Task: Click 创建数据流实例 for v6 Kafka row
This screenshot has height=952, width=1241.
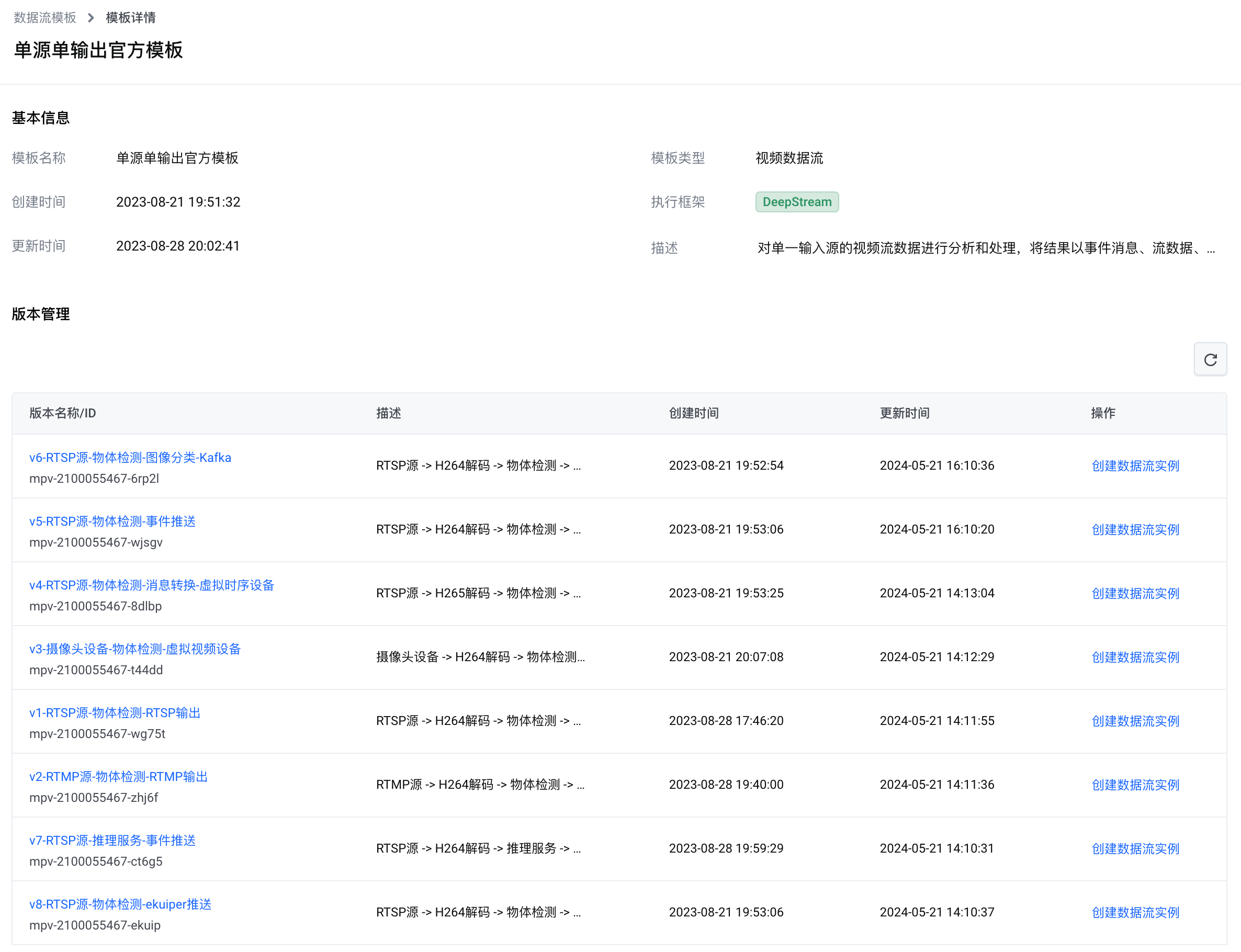Action: [x=1135, y=466]
